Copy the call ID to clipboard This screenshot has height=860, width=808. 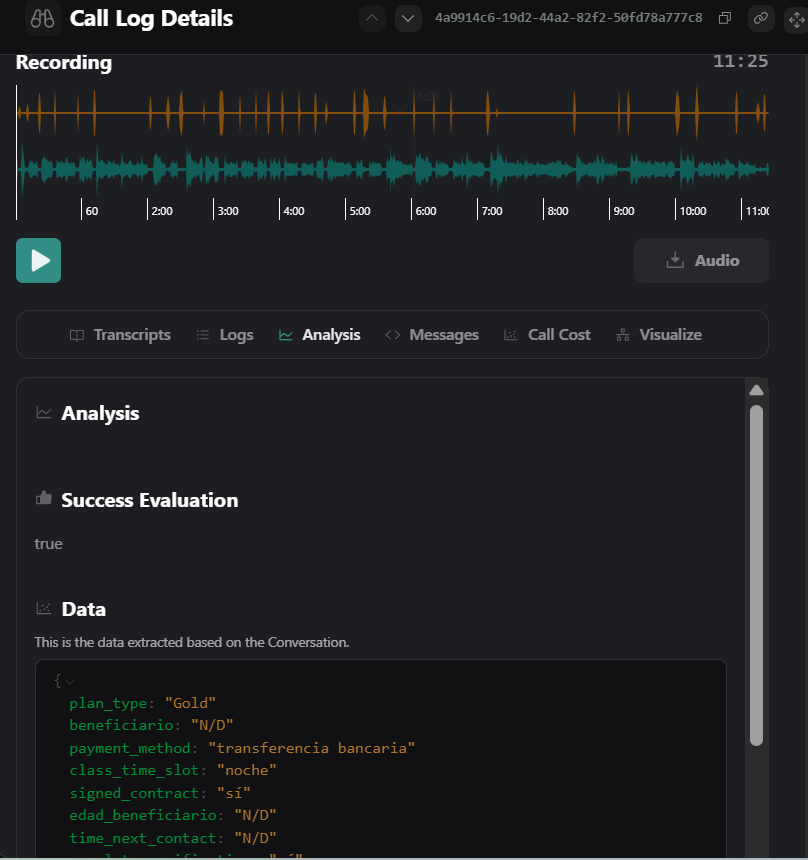[726, 18]
